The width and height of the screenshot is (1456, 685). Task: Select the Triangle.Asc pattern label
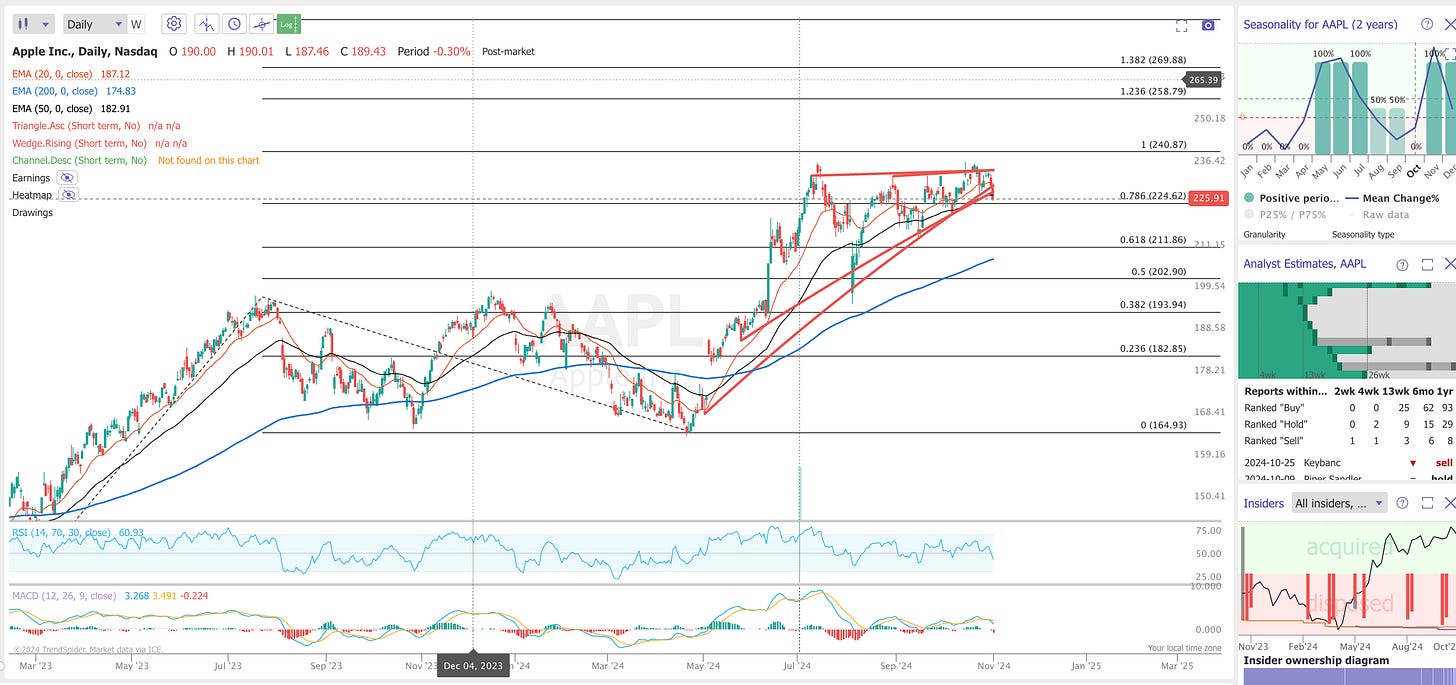click(x=76, y=126)
